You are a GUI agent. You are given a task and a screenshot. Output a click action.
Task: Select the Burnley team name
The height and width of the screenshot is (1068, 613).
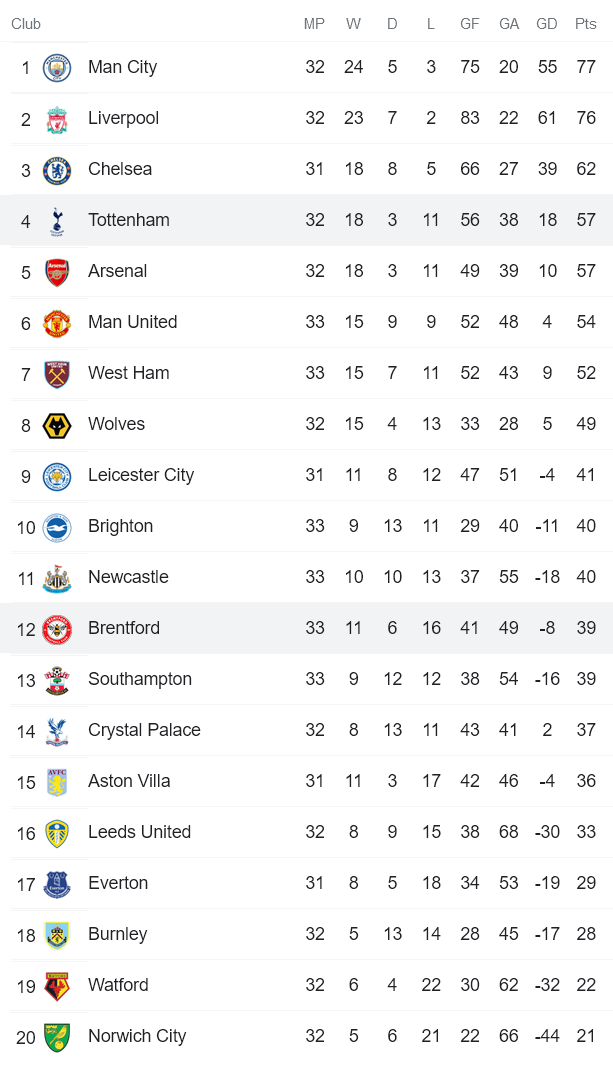[x=117, y=934]
